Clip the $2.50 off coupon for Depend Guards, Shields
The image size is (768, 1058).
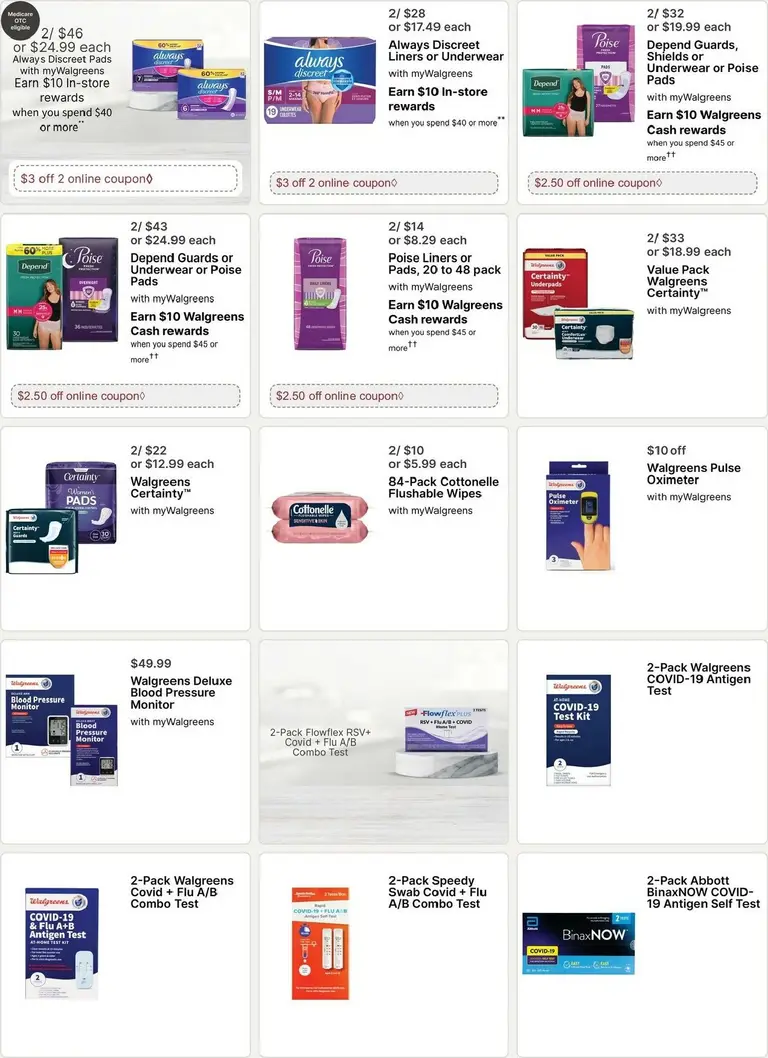point(642,183)
